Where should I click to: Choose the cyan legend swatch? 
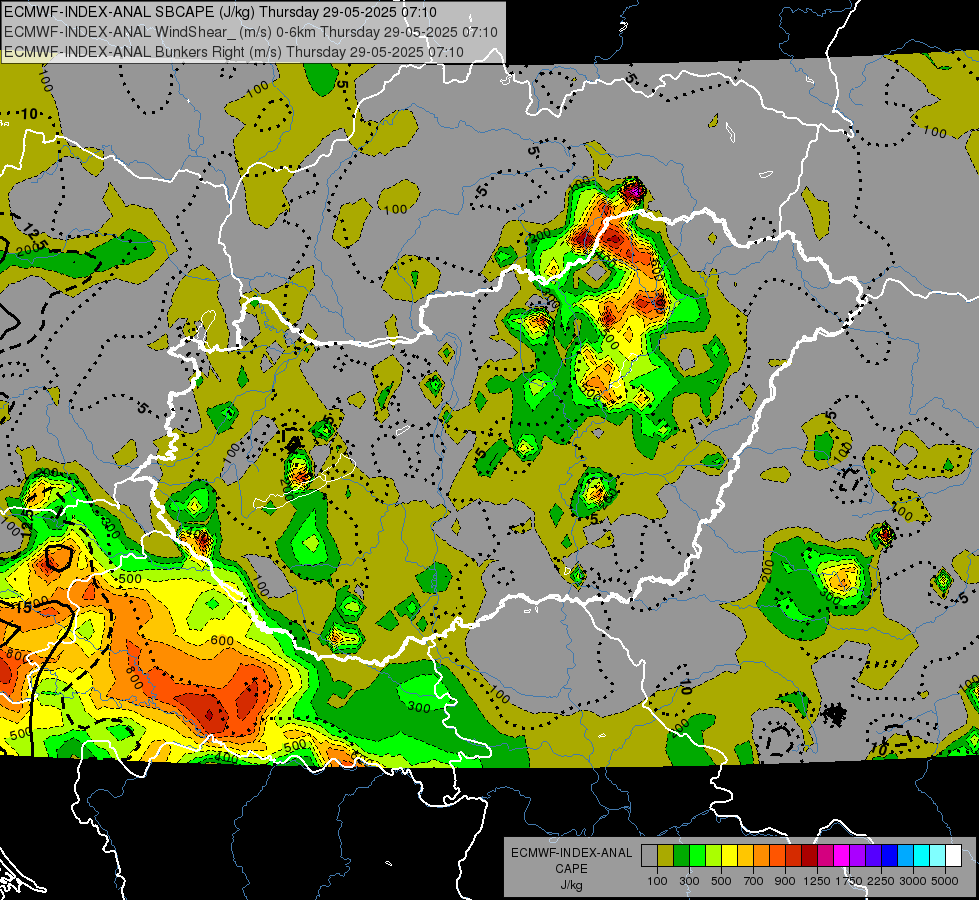click(x=922, y=856)
